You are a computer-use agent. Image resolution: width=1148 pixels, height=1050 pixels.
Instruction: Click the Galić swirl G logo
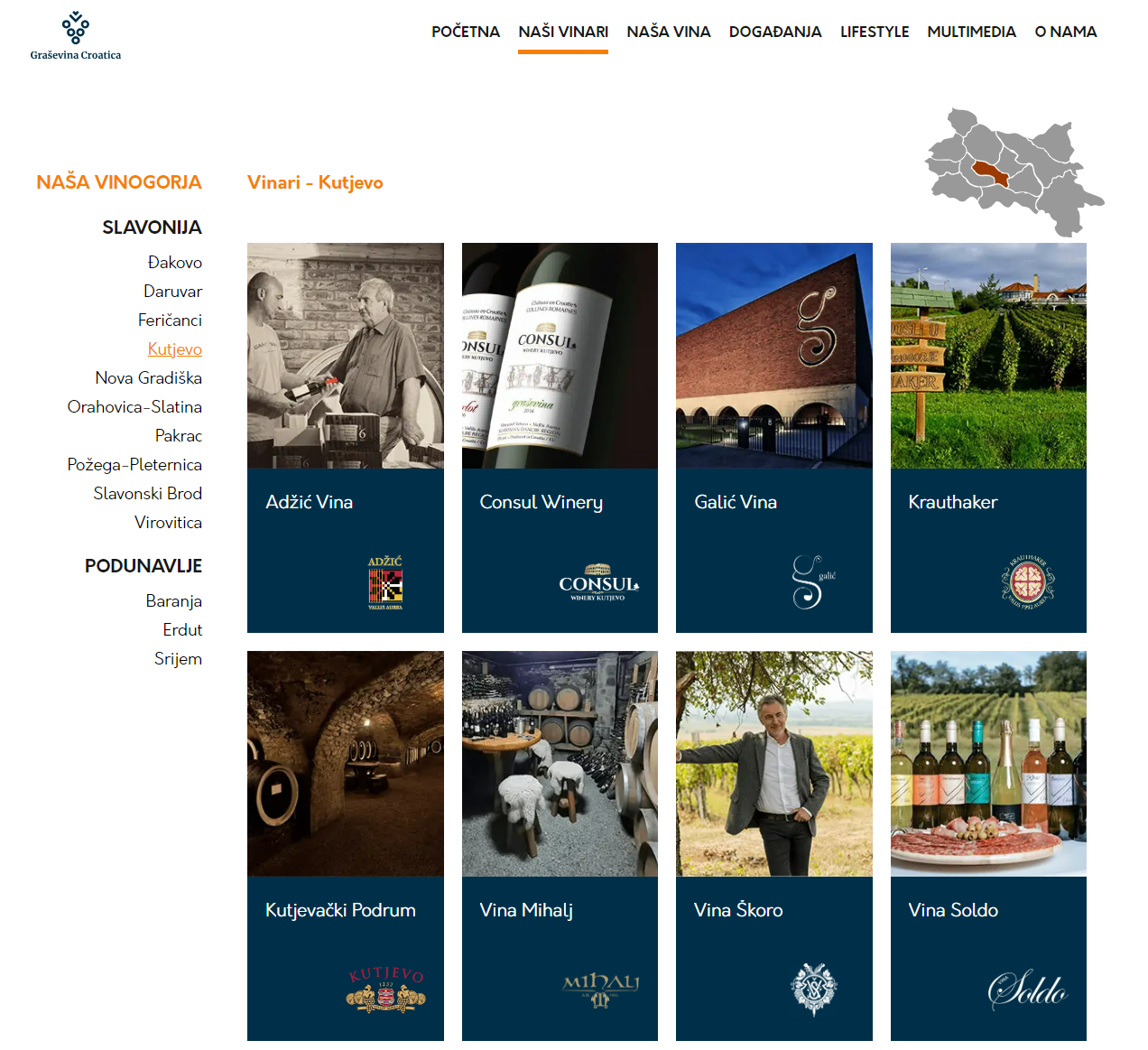pyautogui.click(x=813, y=582)
